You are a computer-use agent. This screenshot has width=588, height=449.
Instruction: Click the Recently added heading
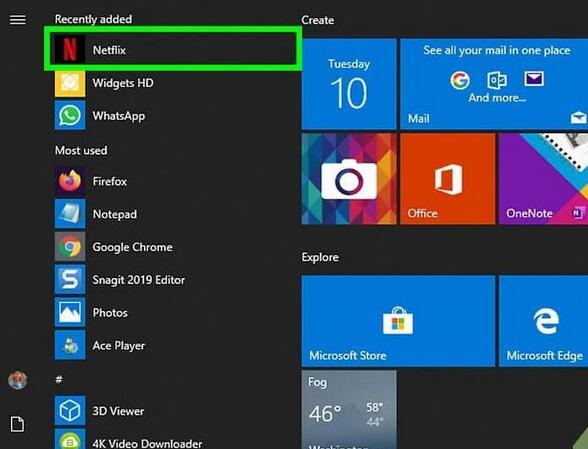(93, 19)
